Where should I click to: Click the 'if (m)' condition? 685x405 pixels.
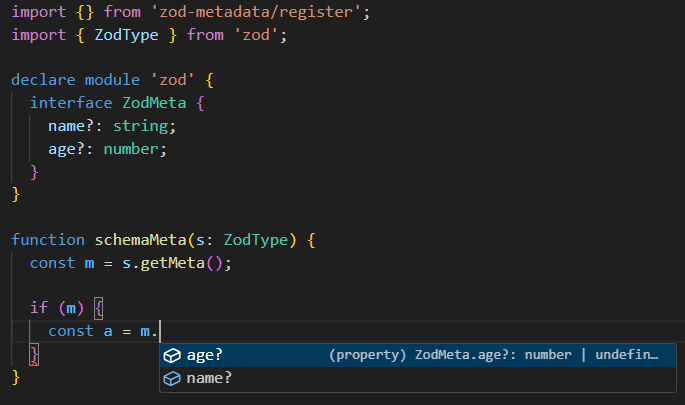(57, 308)
